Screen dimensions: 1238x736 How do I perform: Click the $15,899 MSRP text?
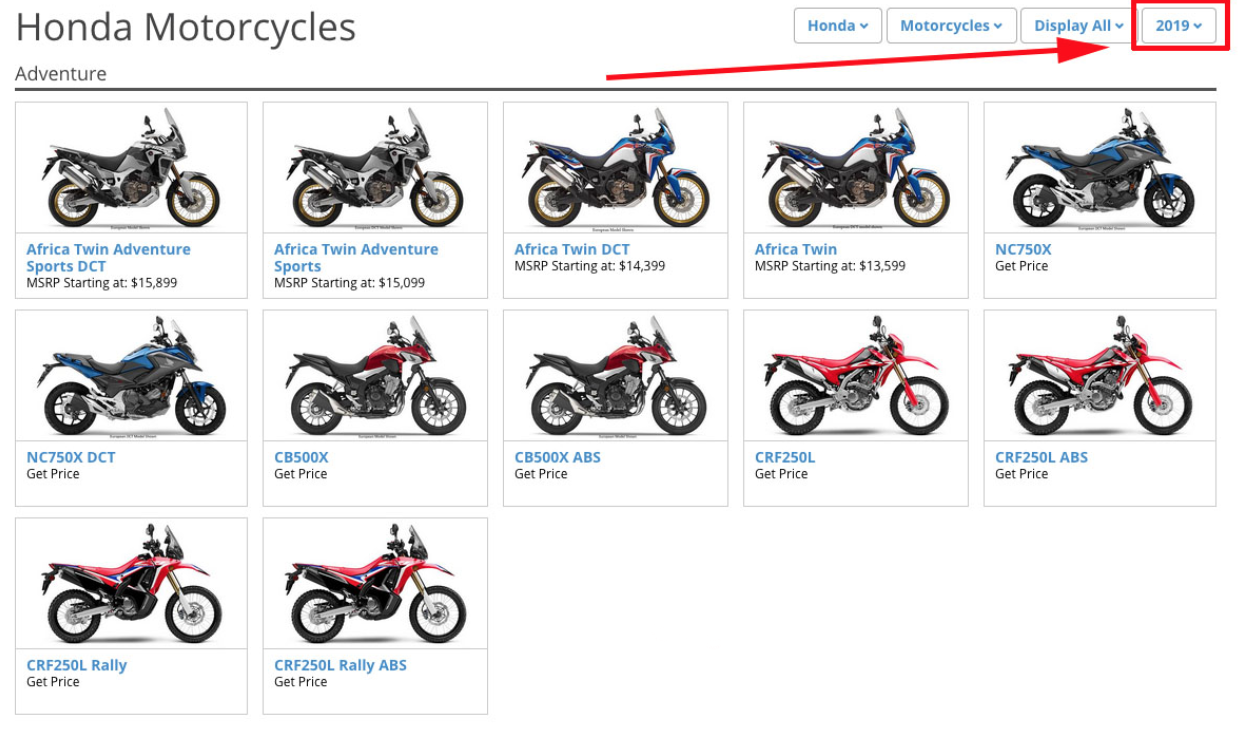click(102, 283)
